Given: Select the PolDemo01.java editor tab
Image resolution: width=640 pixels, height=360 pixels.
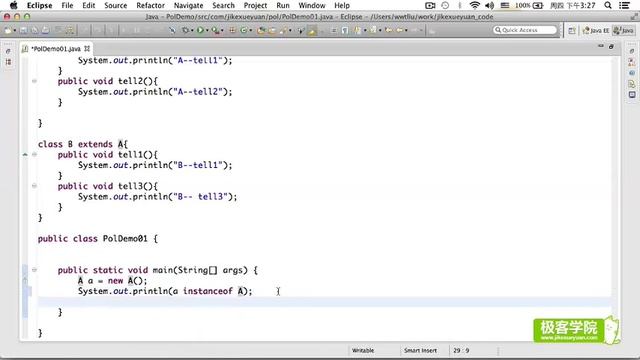Looking at the screenshot, I should click(56, 49).
